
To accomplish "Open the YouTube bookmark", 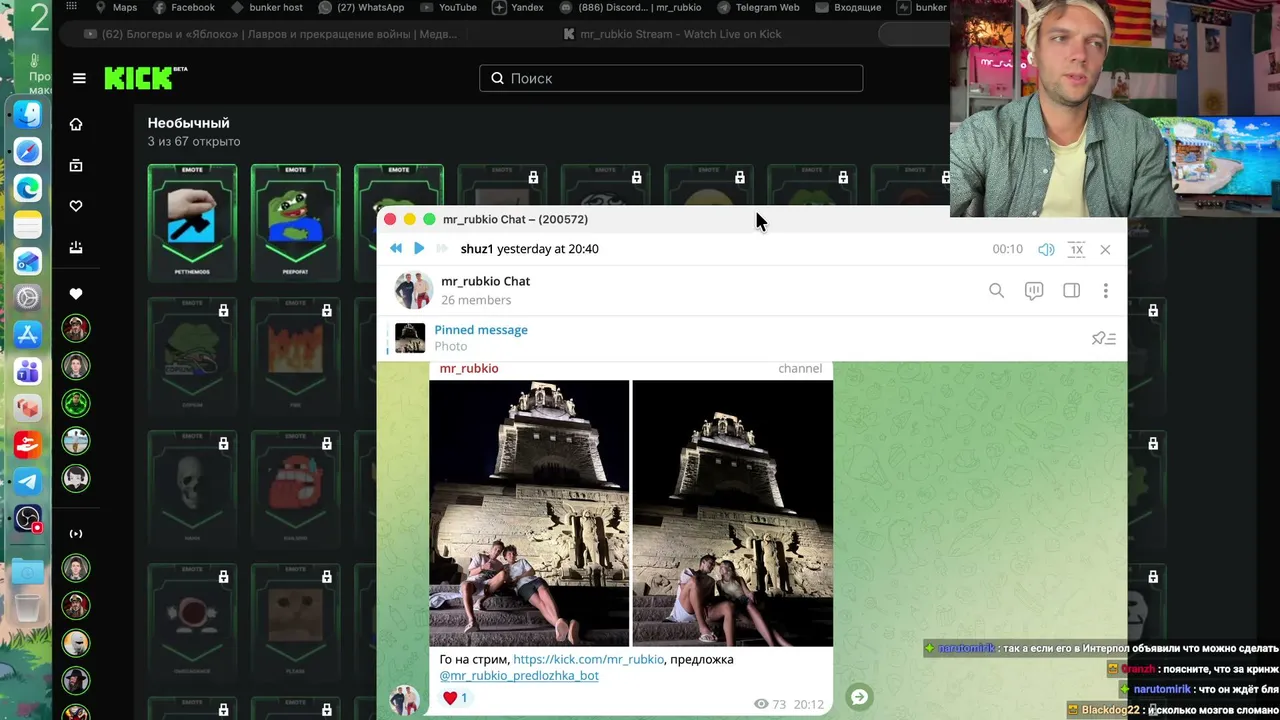I will (x=449, y=7).
